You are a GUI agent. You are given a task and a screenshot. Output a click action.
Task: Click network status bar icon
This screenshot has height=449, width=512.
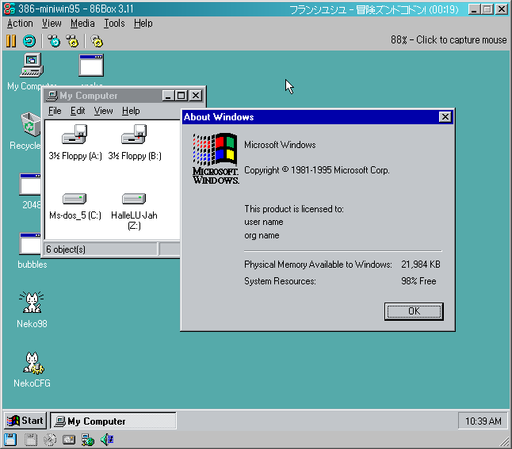(x=88, y=440)
